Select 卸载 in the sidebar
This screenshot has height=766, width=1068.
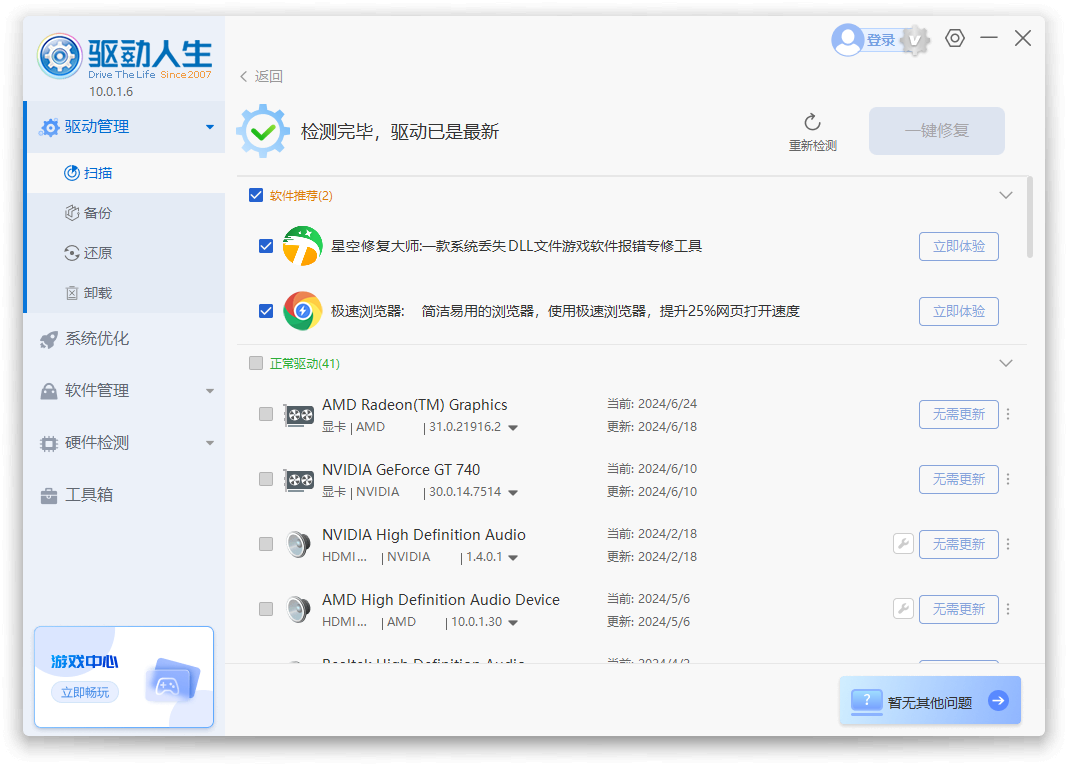click(126, 293)
